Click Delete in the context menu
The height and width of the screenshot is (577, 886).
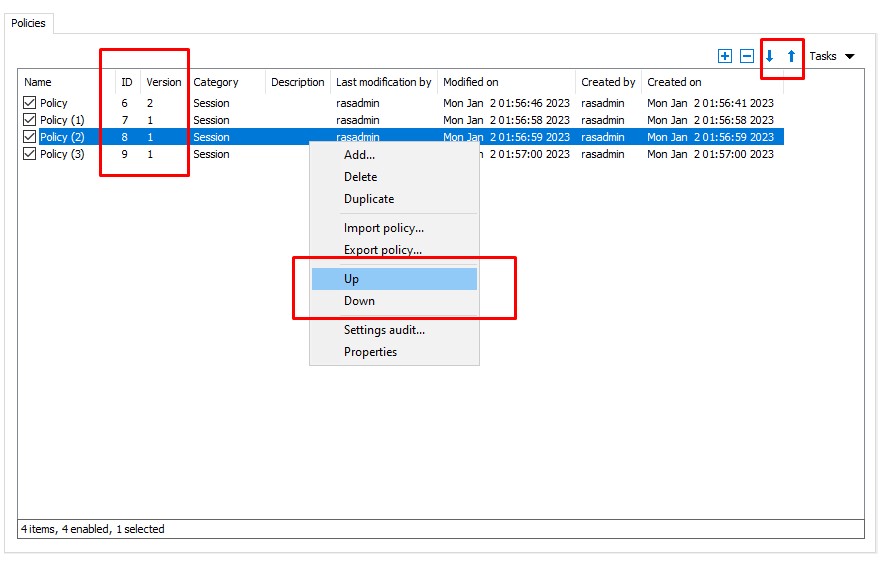tap(361, 177)
